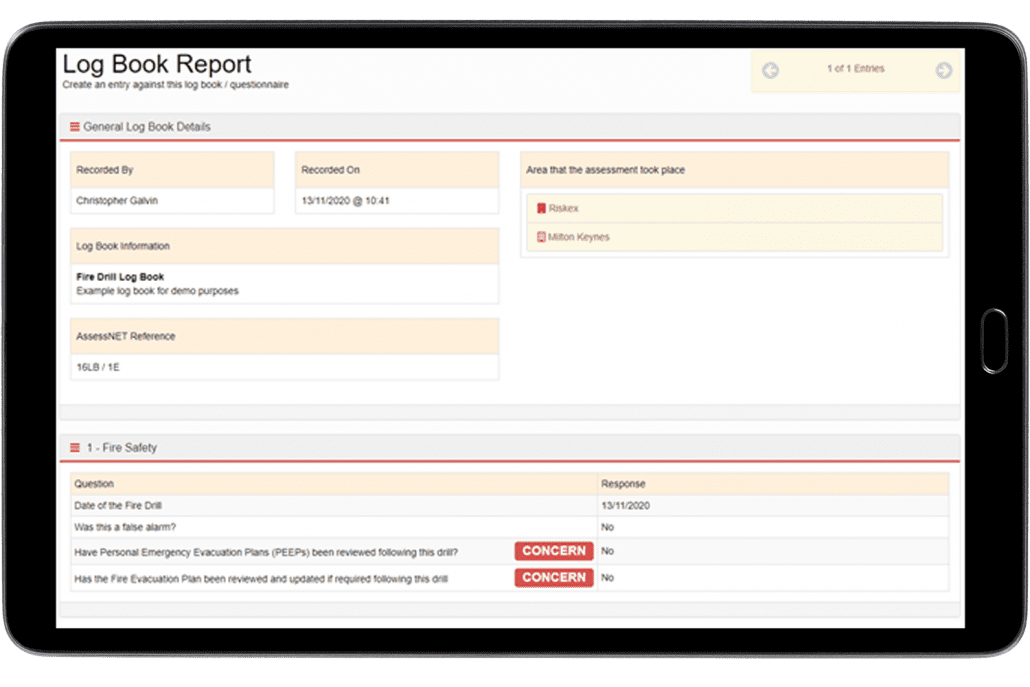Collapse the General Log Book Details section

(150, 126)
